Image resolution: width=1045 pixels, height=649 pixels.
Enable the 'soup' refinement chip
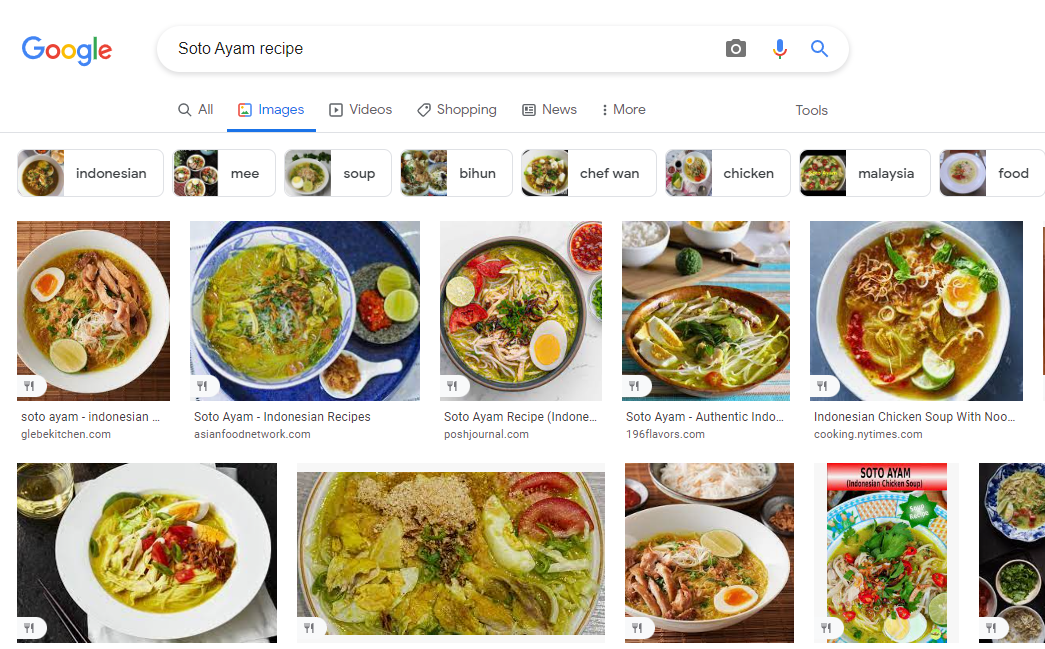[x=359, y=172]
